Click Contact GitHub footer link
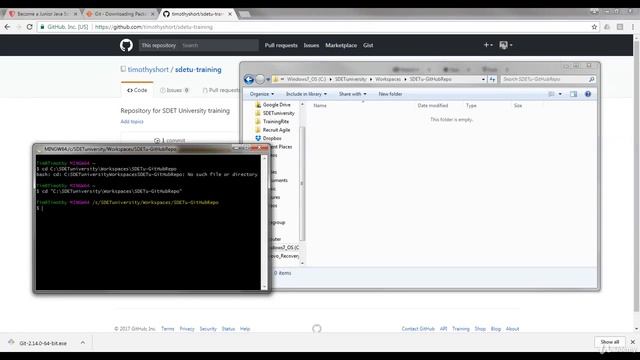The height and width of the screenshot is (360, 640). coord(418,329)
